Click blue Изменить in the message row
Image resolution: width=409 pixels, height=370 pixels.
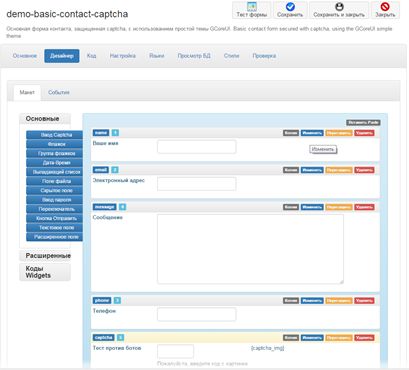click(x=312, y=207)
